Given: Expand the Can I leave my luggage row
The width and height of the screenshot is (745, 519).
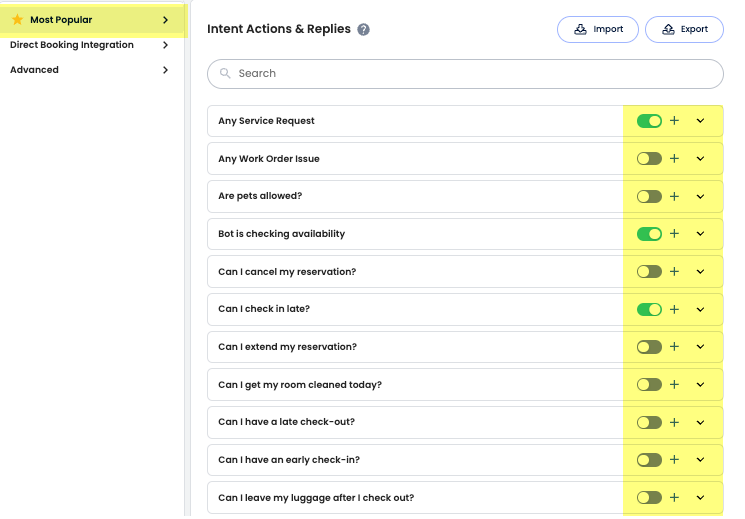Looking at the screenshot, I should tap(700, 498).
